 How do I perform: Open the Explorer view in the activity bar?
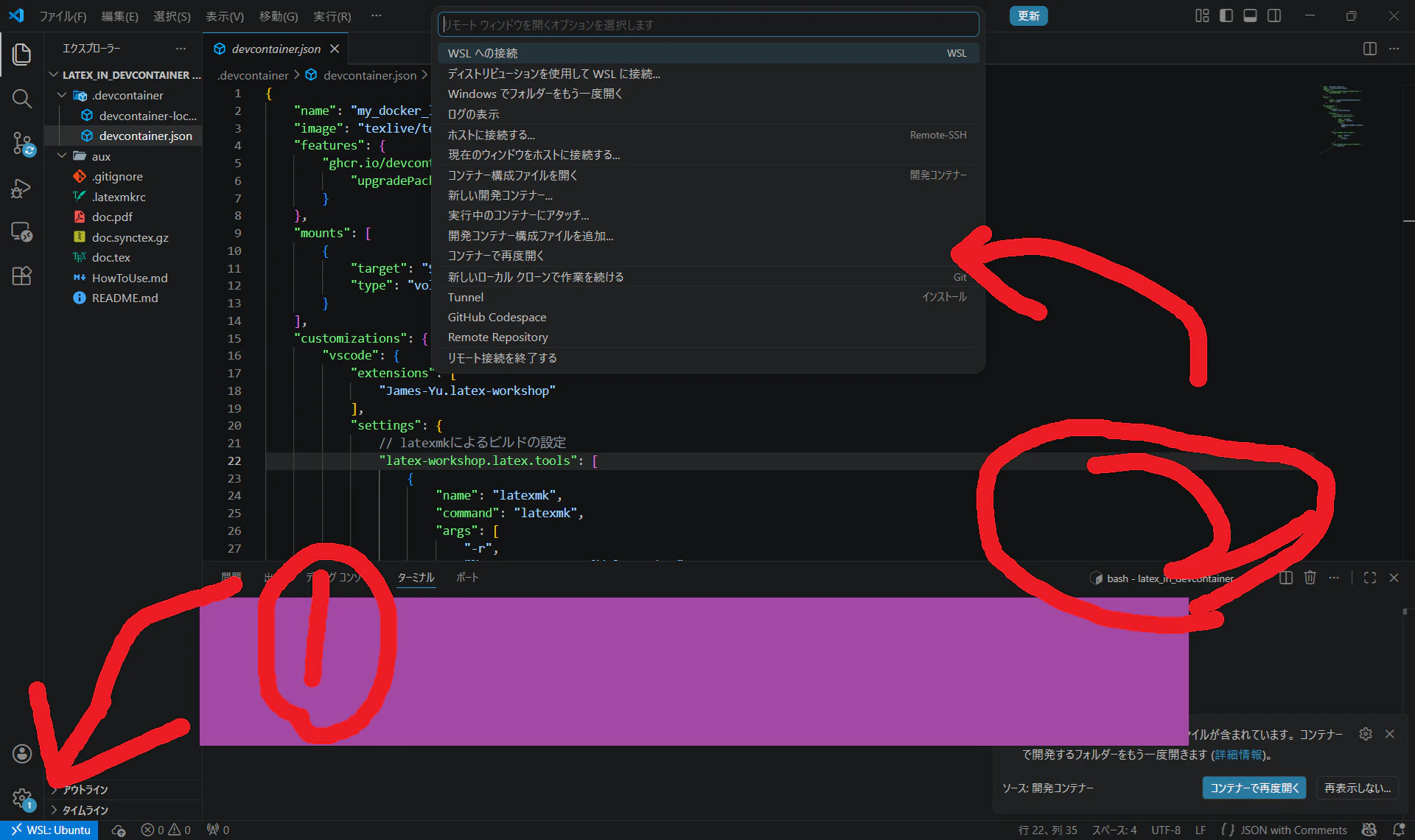tap(21, 54)
